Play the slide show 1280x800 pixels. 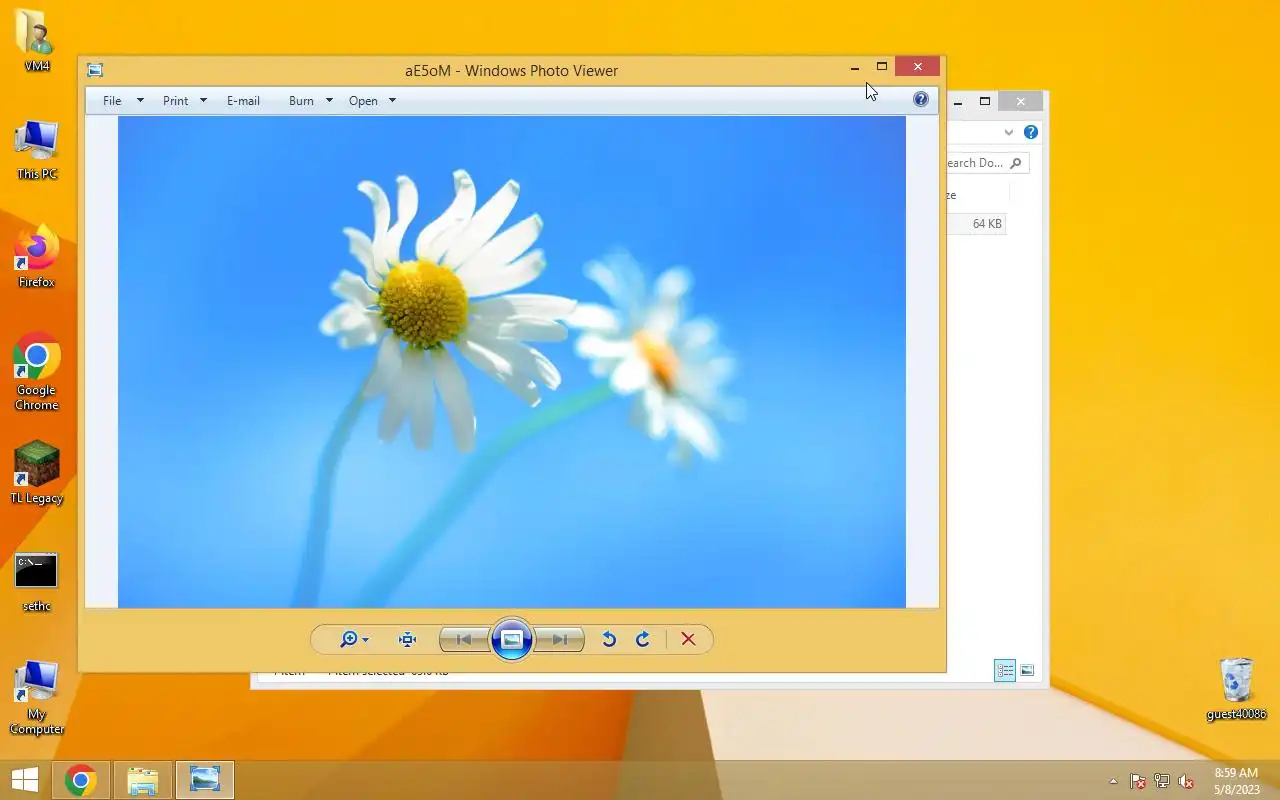click(511, 640)
